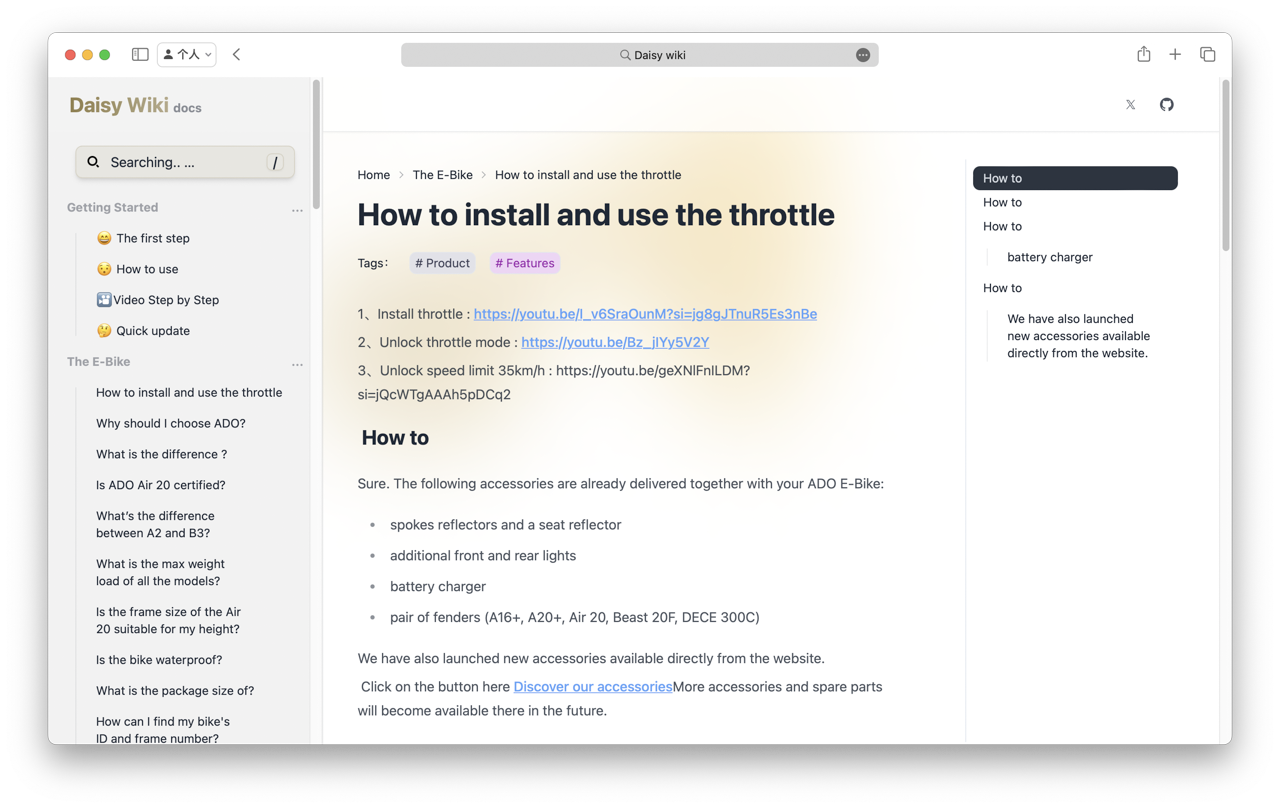Go to The E-Bike breadcrumb

(443, 175)
